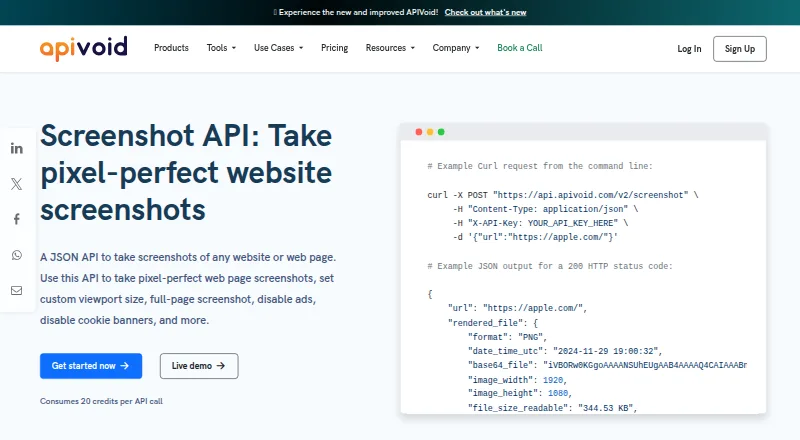Click '# Example Curl request' comment line
800x440 pixels.
coord(540,166)
